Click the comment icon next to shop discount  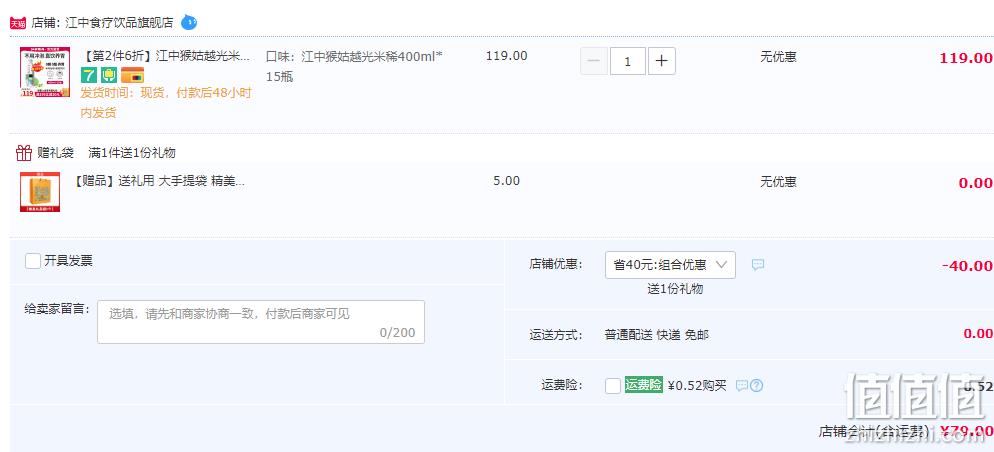(x=758, y=265)
